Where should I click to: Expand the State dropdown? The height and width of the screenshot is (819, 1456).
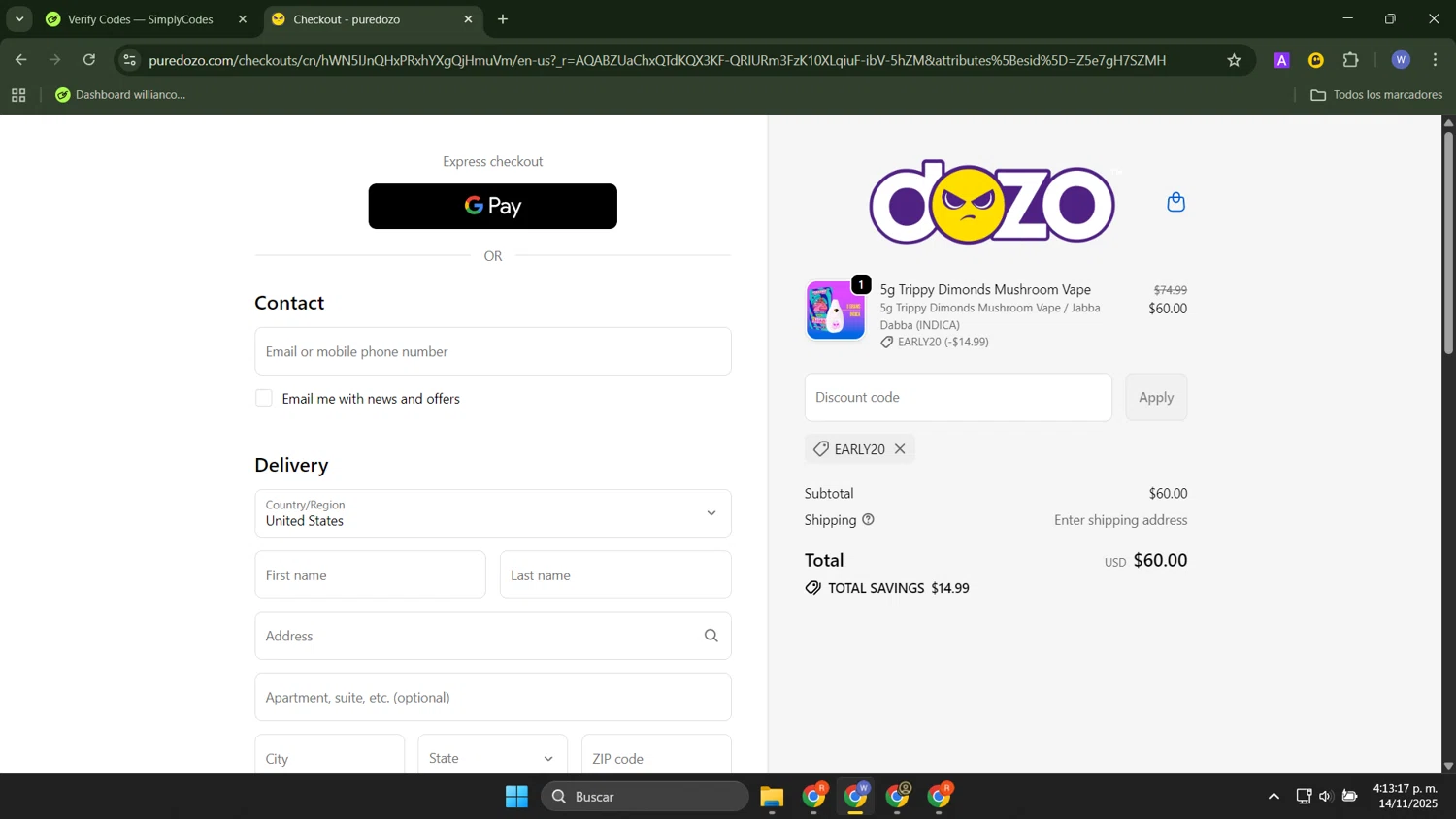(x=492, y=758)
